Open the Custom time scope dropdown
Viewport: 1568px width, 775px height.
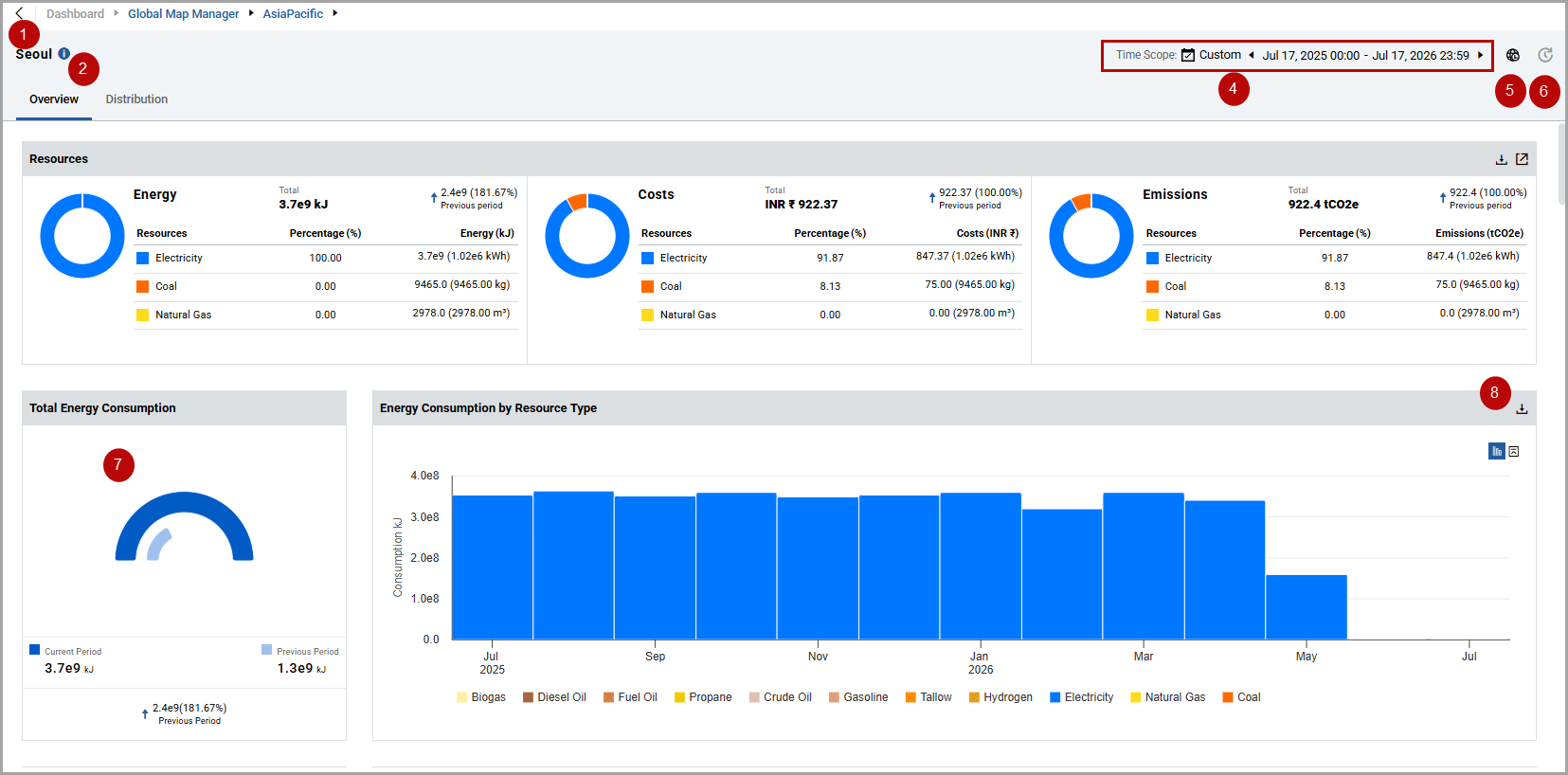click(1211, 55)
